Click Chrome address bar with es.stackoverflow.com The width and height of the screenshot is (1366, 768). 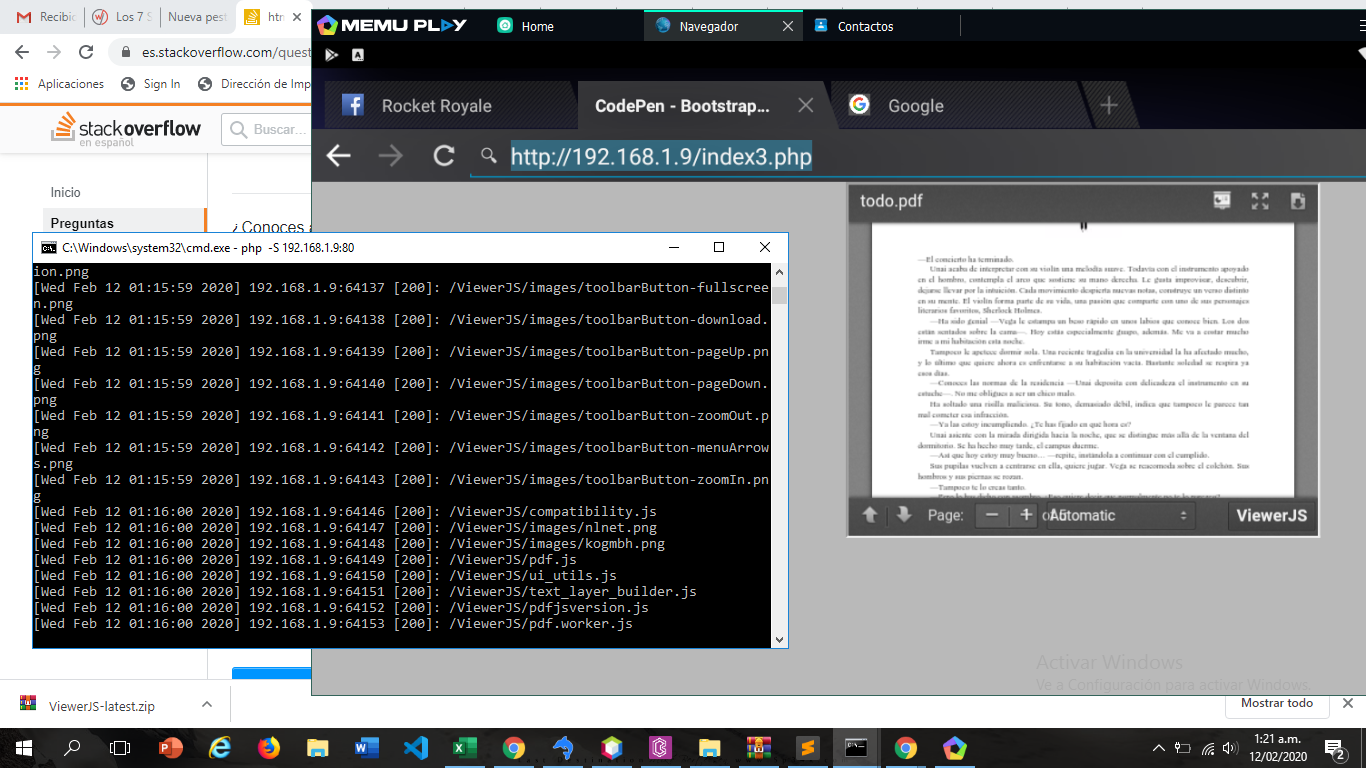tap(211, 52)
